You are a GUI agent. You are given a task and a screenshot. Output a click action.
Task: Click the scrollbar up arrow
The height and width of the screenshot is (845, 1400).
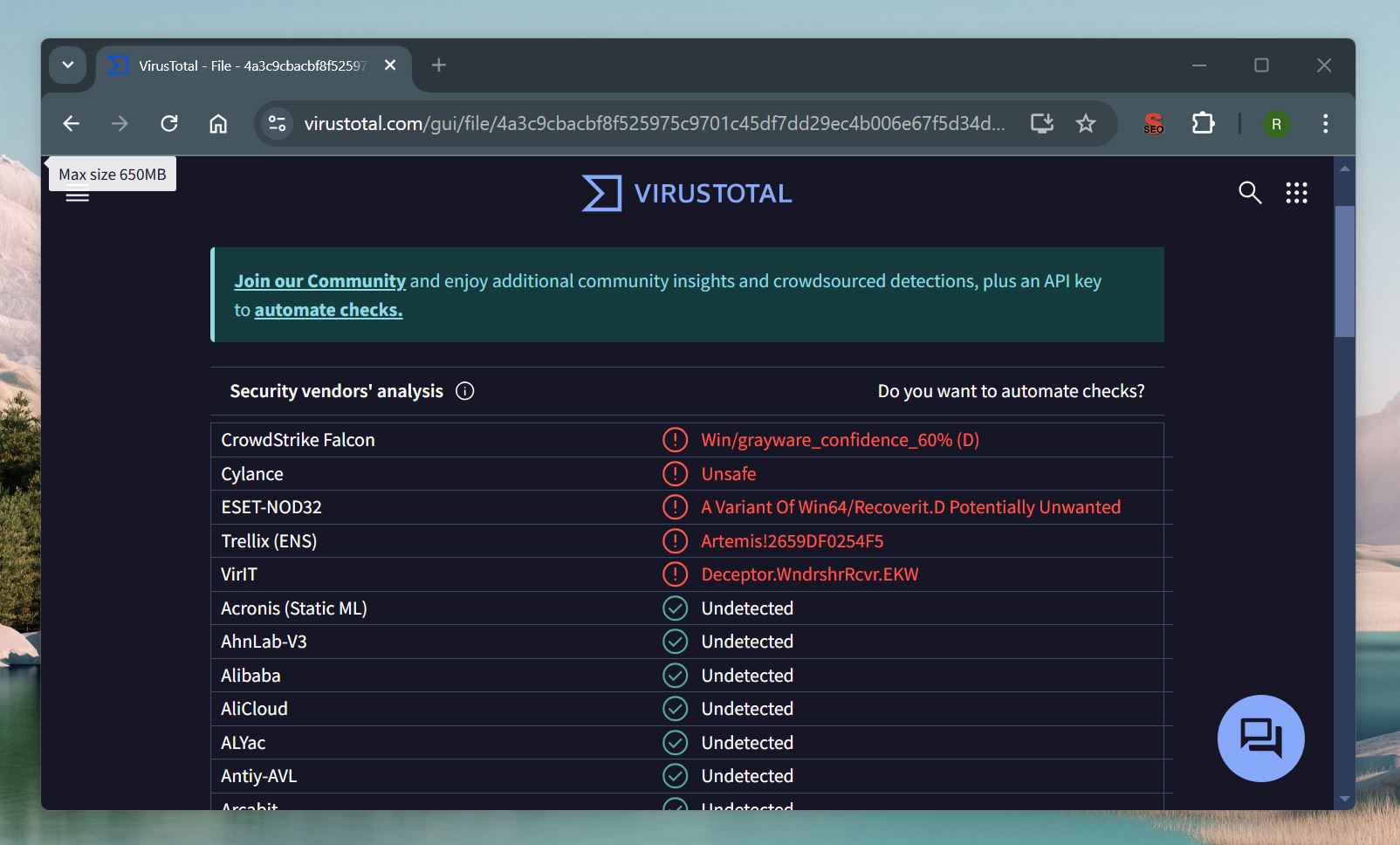pos(1345,168)
